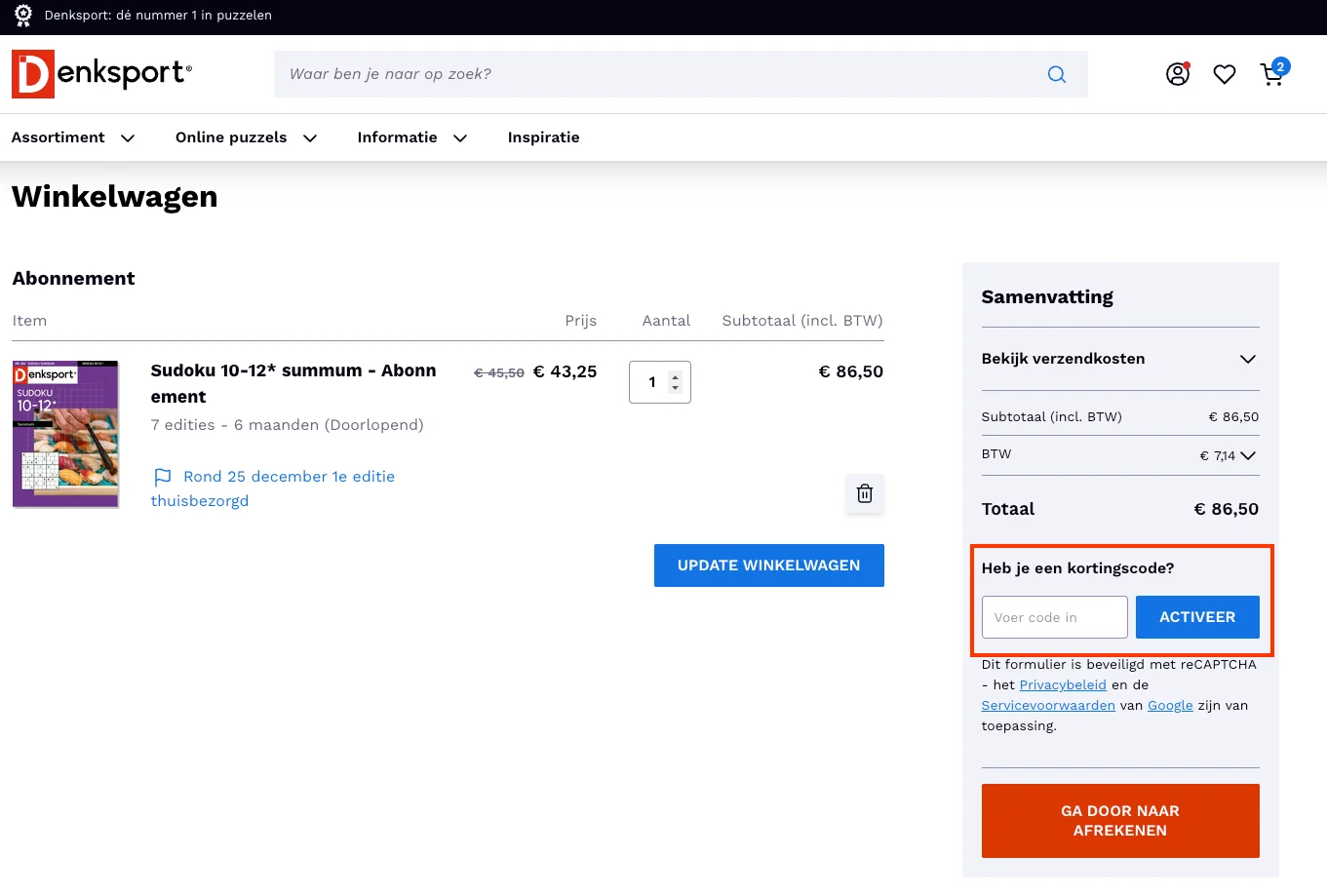Click the Denksport logo
This screenshot has width=1327, height=896.
tap(101, 74)
